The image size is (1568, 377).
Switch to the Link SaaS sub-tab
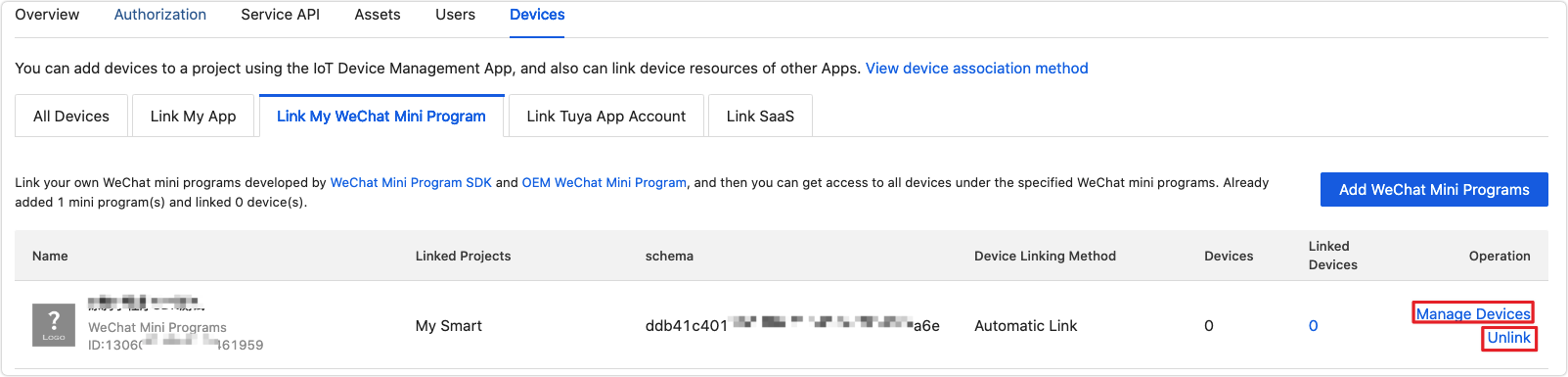(760, 116)
